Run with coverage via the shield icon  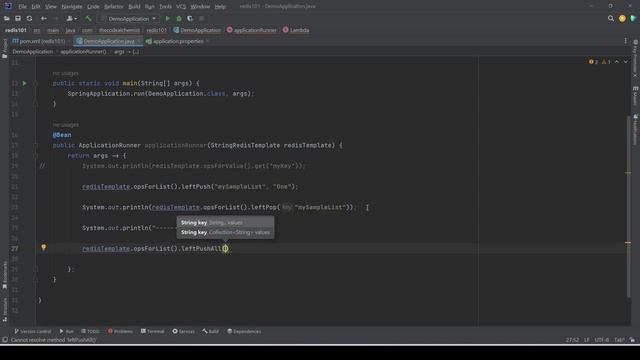tap(190, 18)
